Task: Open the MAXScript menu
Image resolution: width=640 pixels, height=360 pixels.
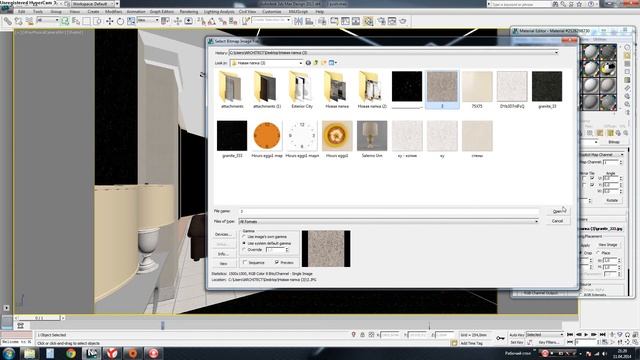Action: [298, 11]
